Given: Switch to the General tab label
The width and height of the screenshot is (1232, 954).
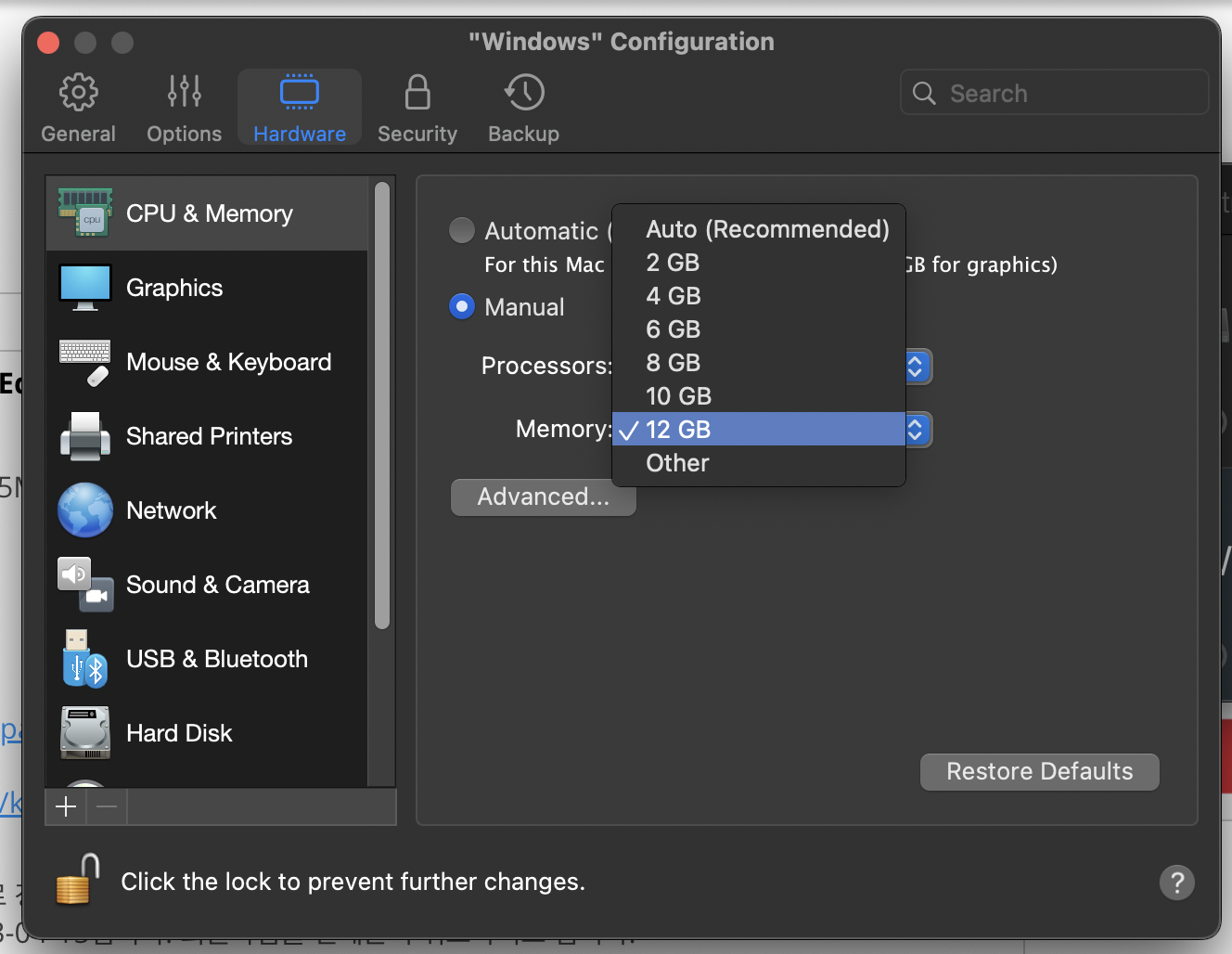Looking at the screenshot, I should coord(79,134).
